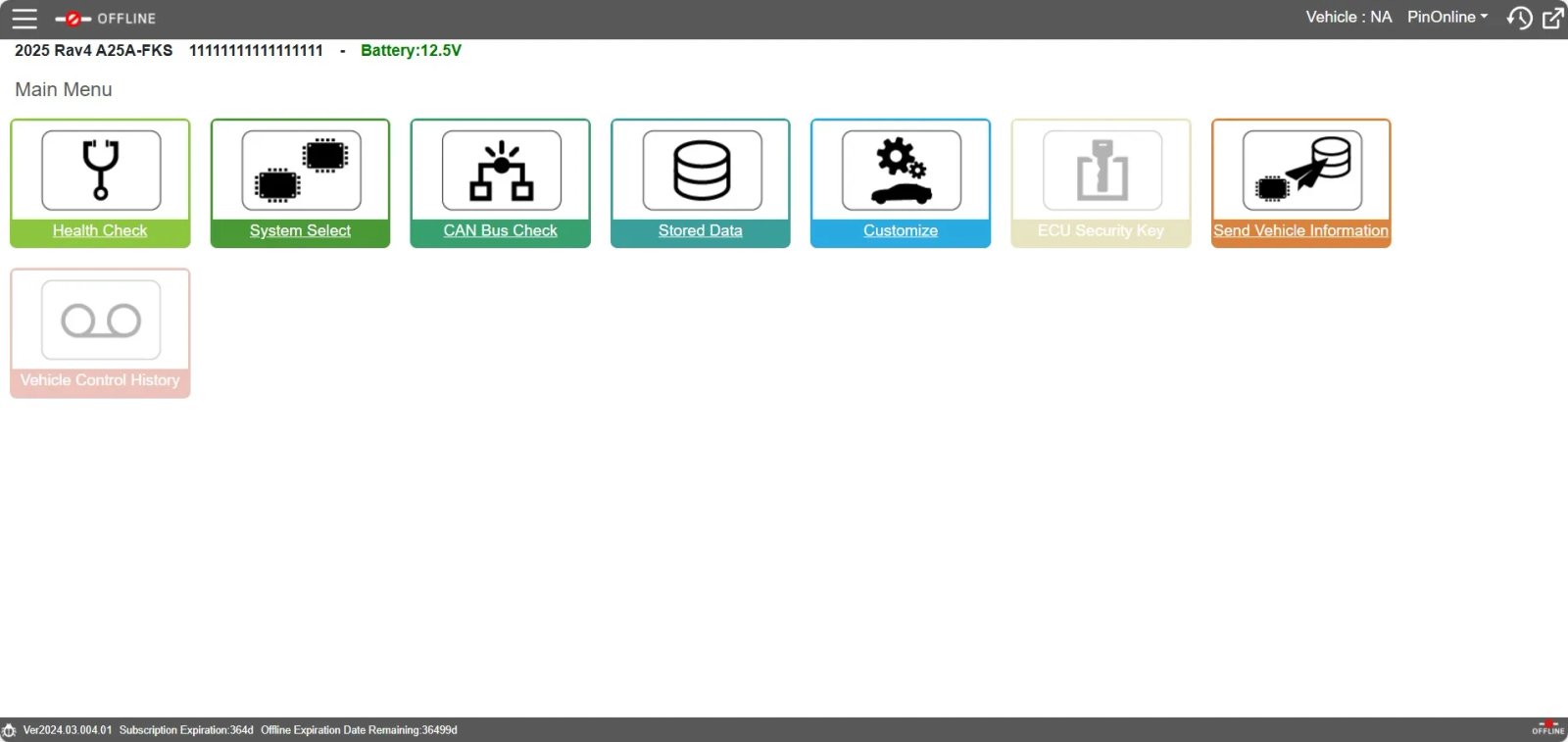Click the ECU Security Key icon
Image resolution: width=1568 pixels, height=742 pixels.
(1102, 171)
